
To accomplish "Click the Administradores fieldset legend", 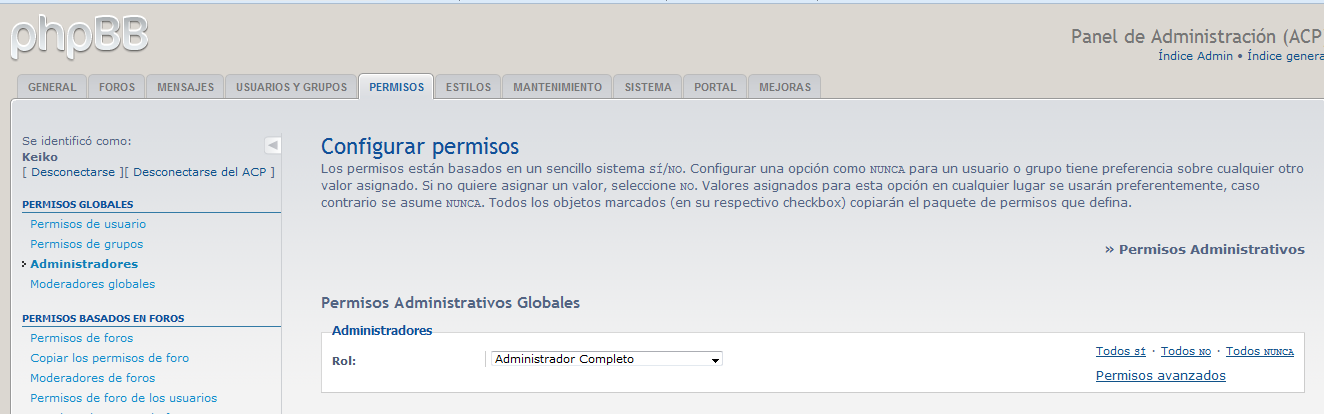I will [382, 330].
